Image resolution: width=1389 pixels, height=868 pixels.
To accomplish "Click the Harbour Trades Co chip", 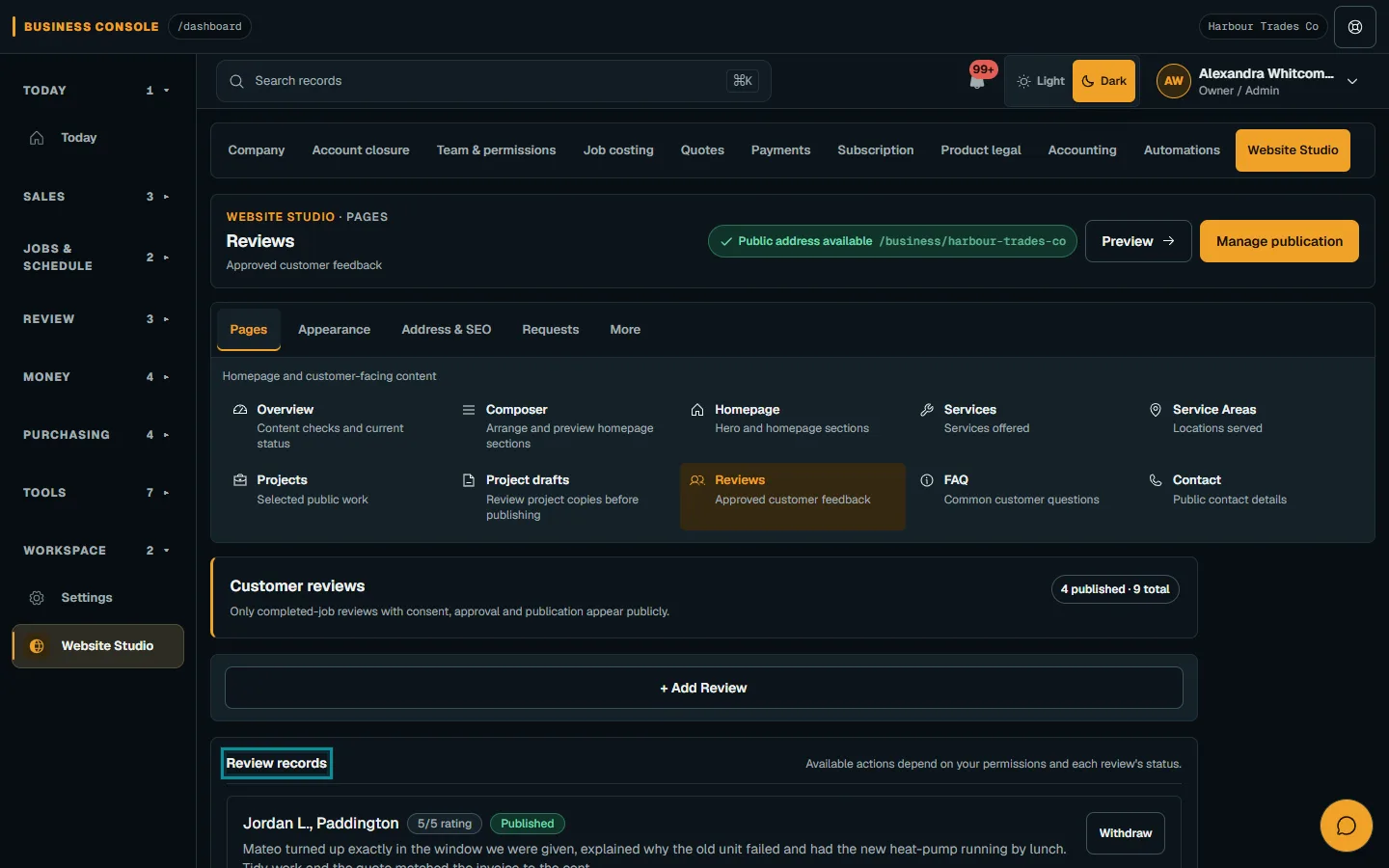I will tap(1263, 27).
